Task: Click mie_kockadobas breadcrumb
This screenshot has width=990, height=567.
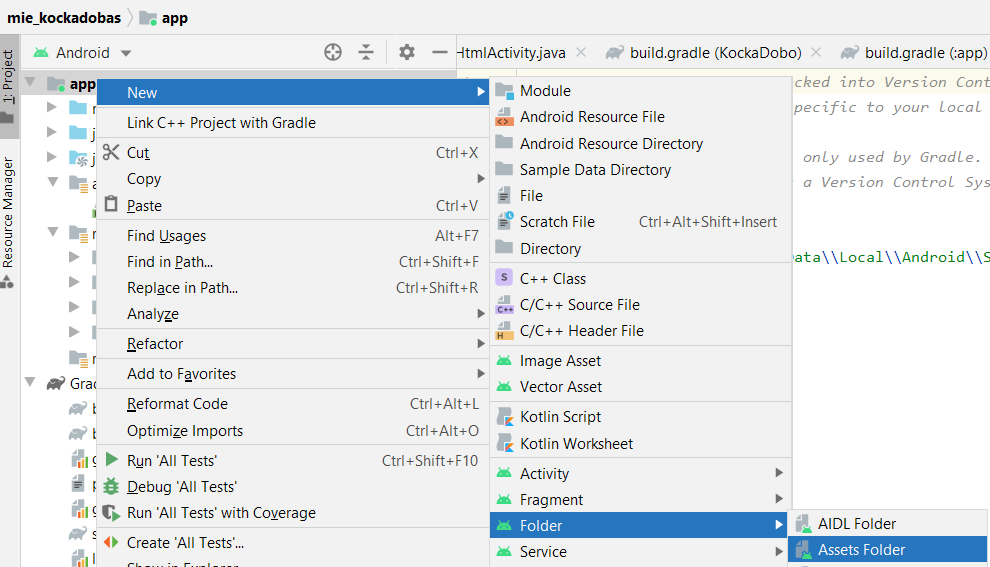Action: click(64, 18)
